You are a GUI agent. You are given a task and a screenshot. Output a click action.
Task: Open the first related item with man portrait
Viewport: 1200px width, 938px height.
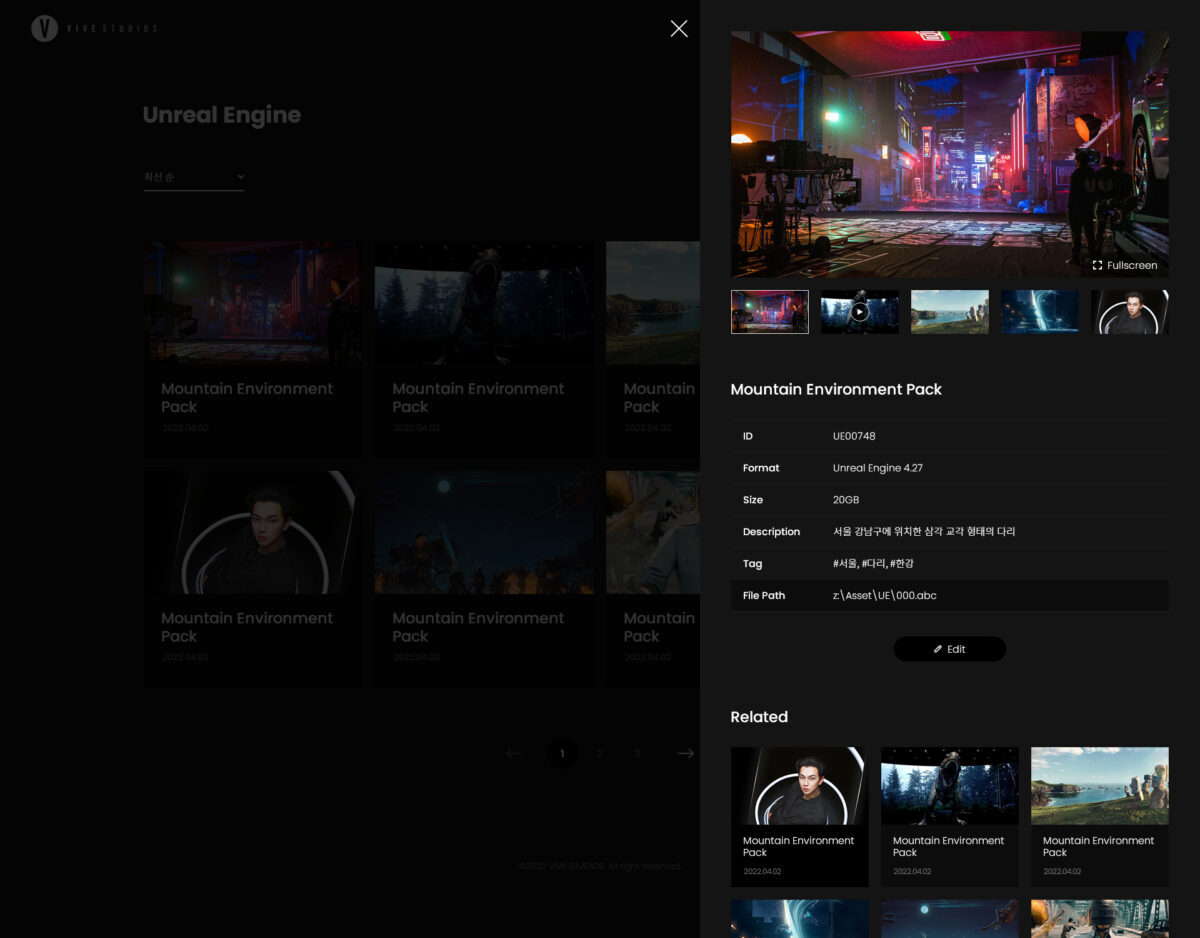coord(799,815)
